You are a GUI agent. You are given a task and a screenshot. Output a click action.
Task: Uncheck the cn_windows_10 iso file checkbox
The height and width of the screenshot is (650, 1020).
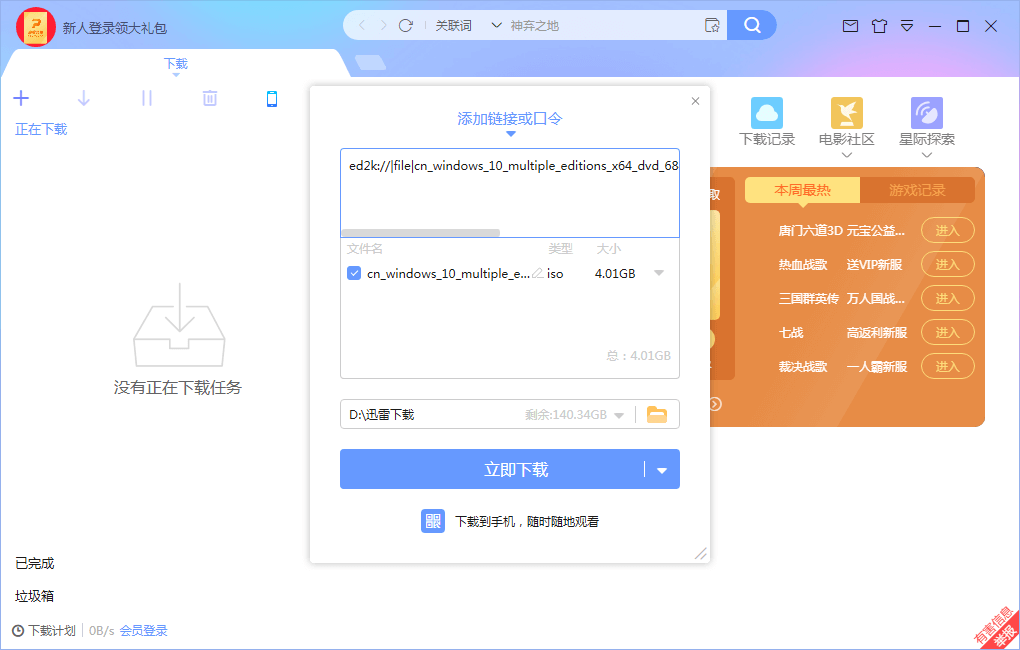coord(354,273)
